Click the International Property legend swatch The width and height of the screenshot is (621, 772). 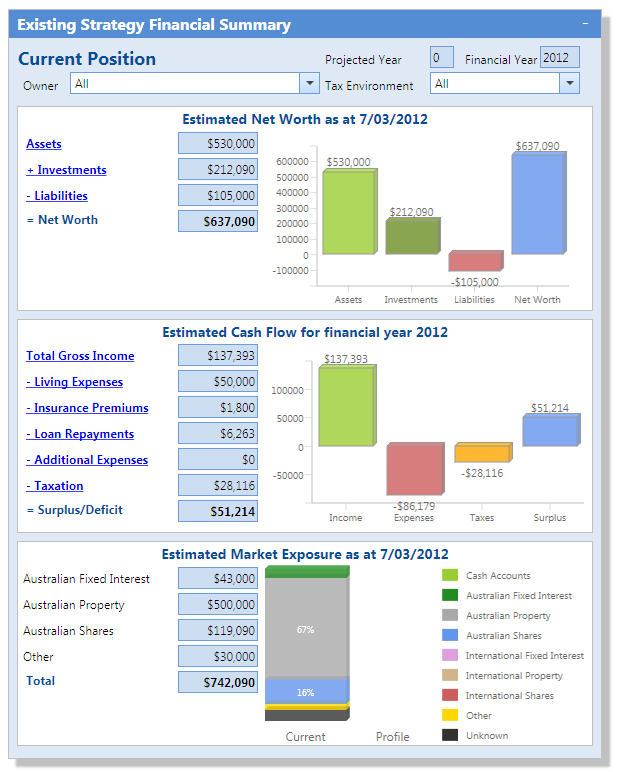450,675
